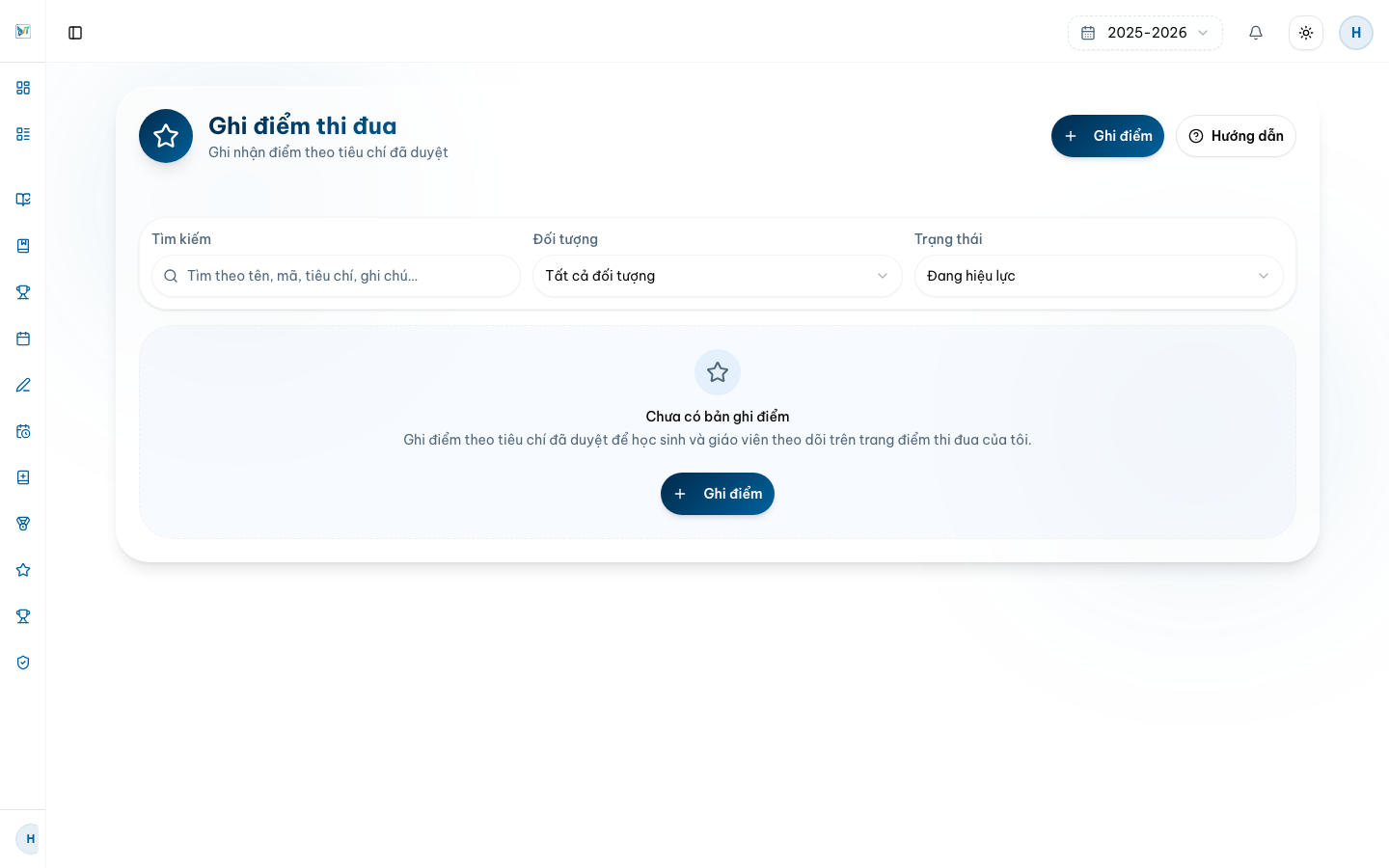The width and height of the screenshot is (1389, 868).
Task: Click the Trạng thái field label
Action: click(x=948, y=239)
